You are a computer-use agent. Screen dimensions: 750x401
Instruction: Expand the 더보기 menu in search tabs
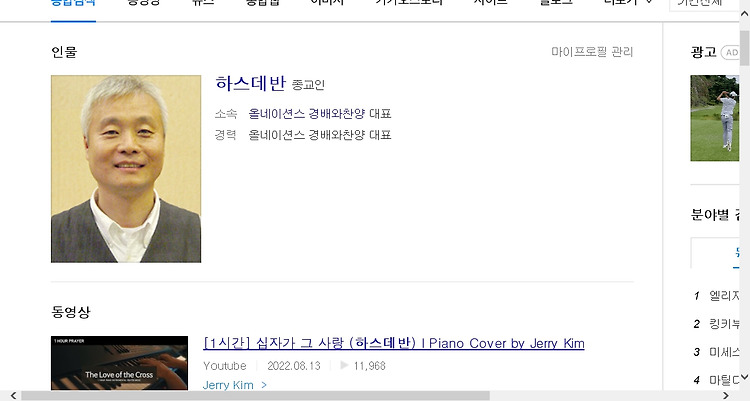629,2
